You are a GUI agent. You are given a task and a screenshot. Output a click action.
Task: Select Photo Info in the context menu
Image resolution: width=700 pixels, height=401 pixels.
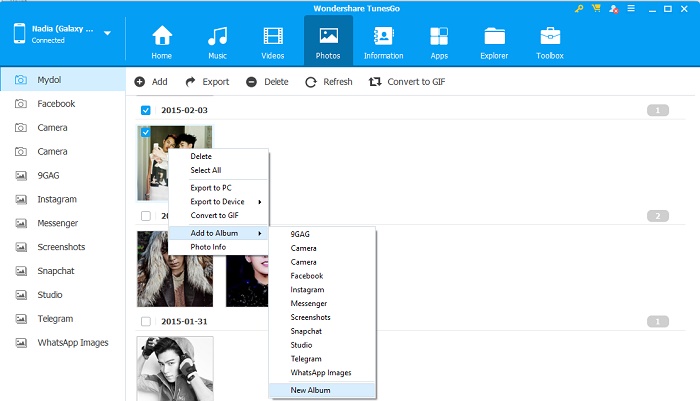coord(210,247)
